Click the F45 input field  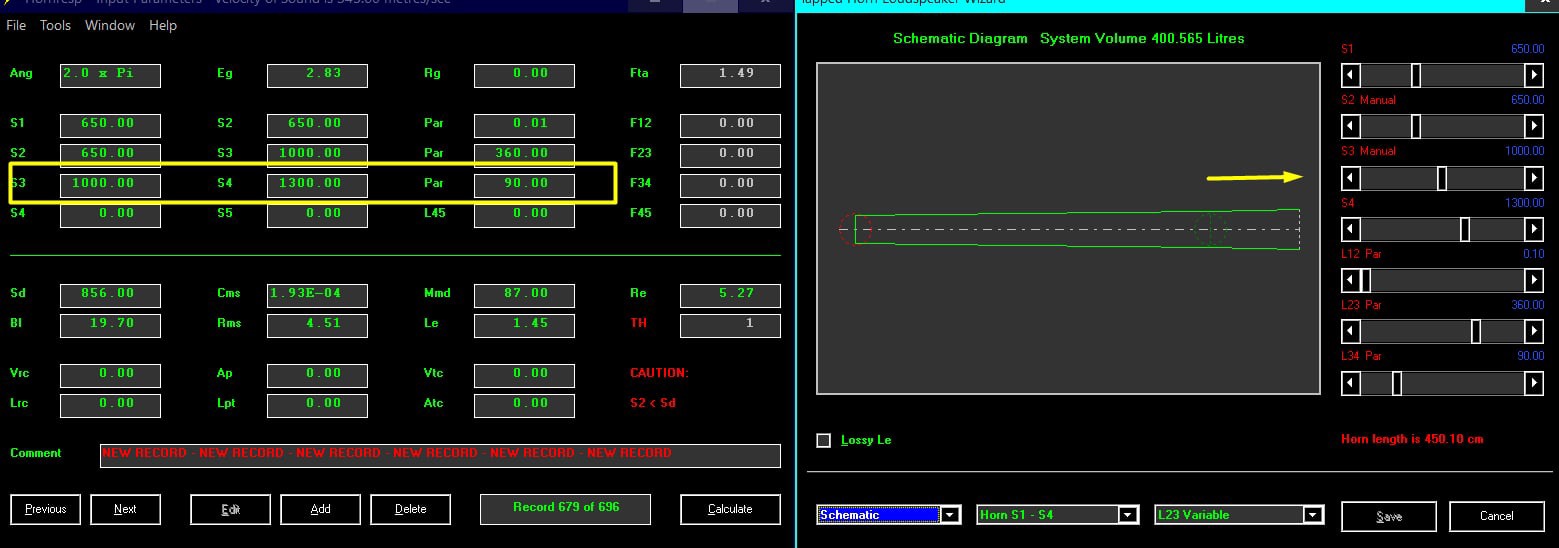pos(730,216)
